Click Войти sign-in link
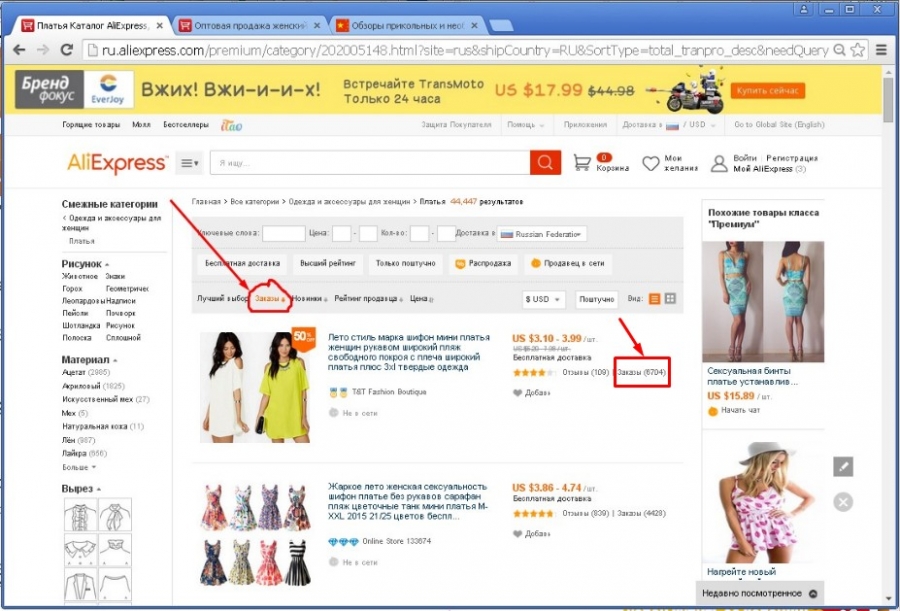 pos(744,158)
